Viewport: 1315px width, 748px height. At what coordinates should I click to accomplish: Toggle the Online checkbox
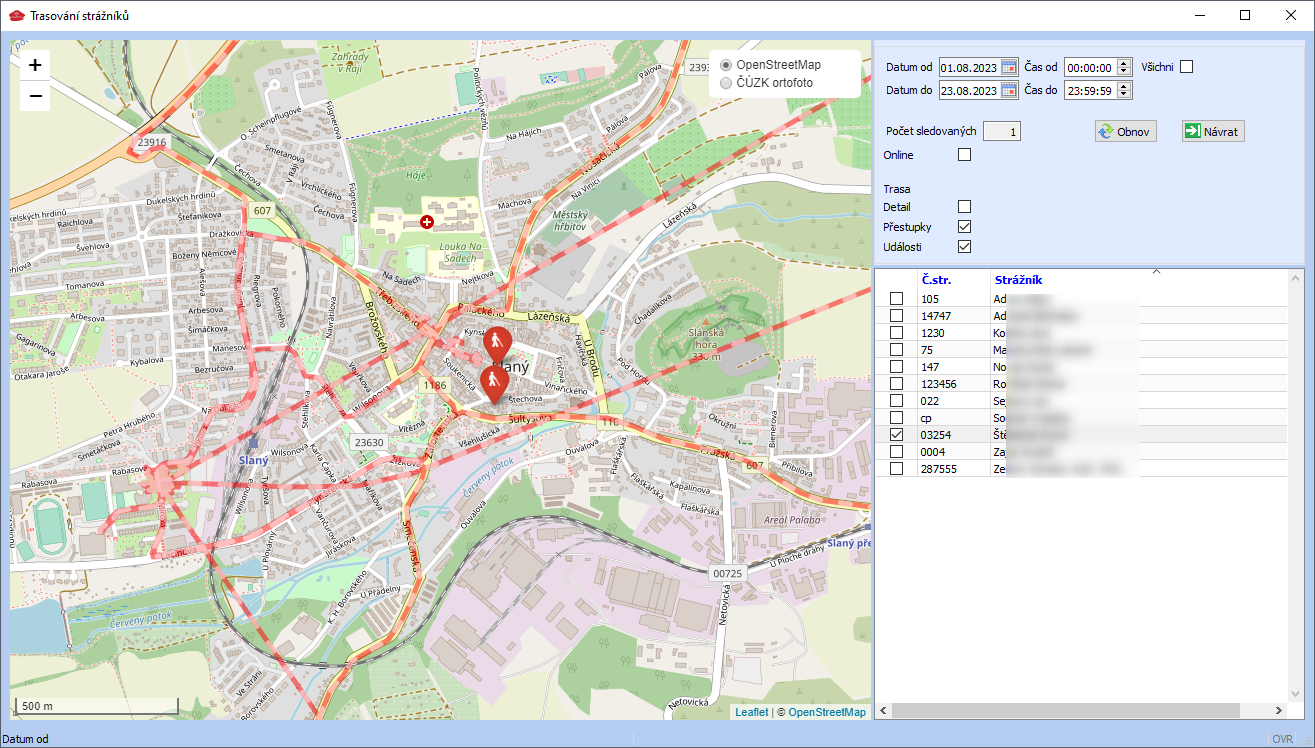tap(965, 155)
